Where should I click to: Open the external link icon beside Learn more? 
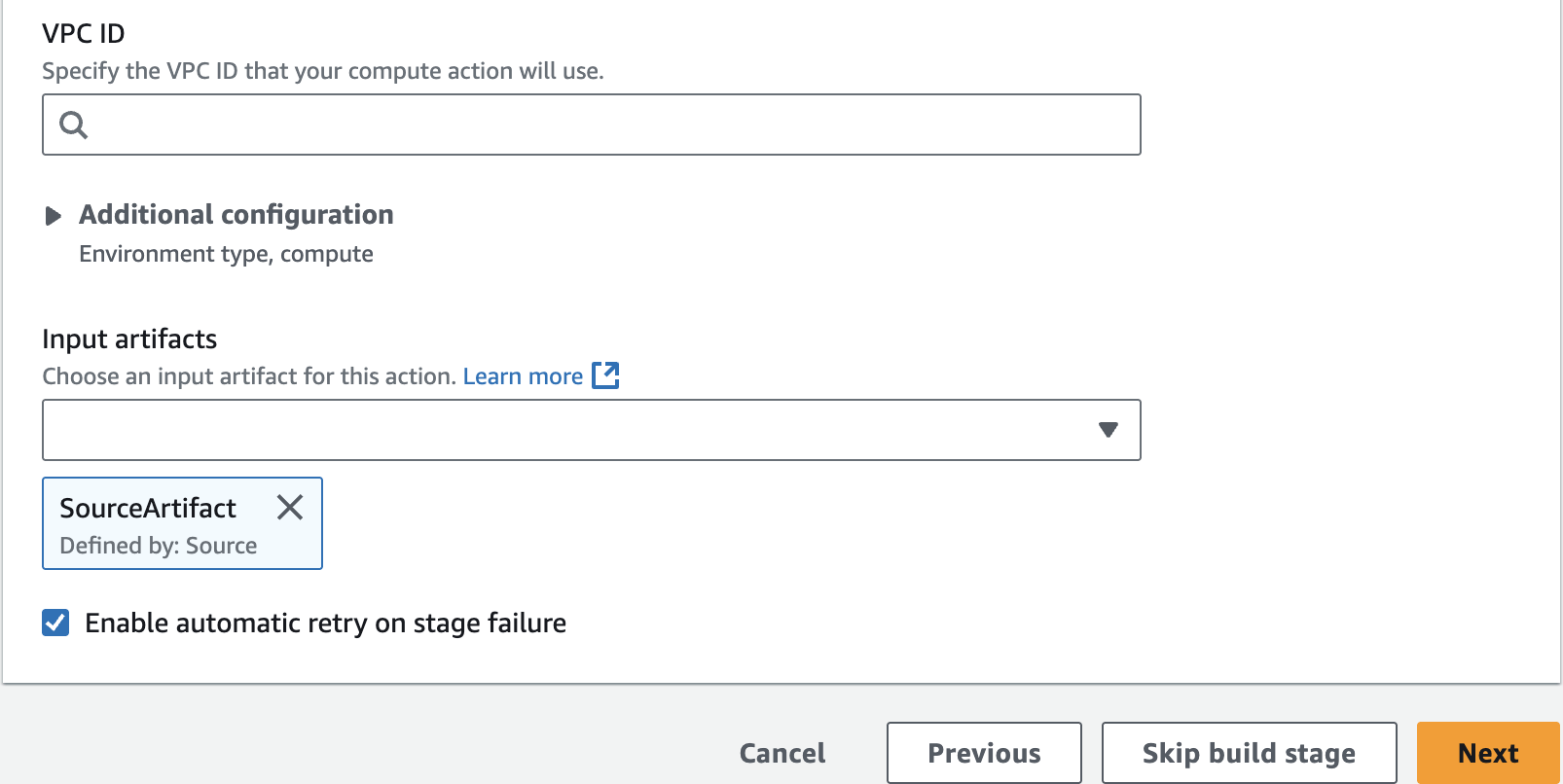[x=605, y=375]
